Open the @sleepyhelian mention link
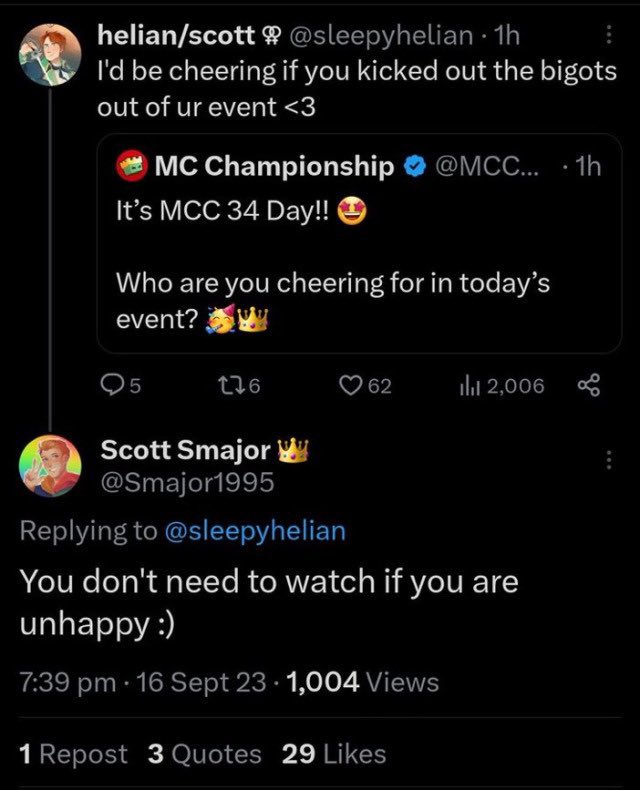The image size is (640, 790). (x=255, y=531)
